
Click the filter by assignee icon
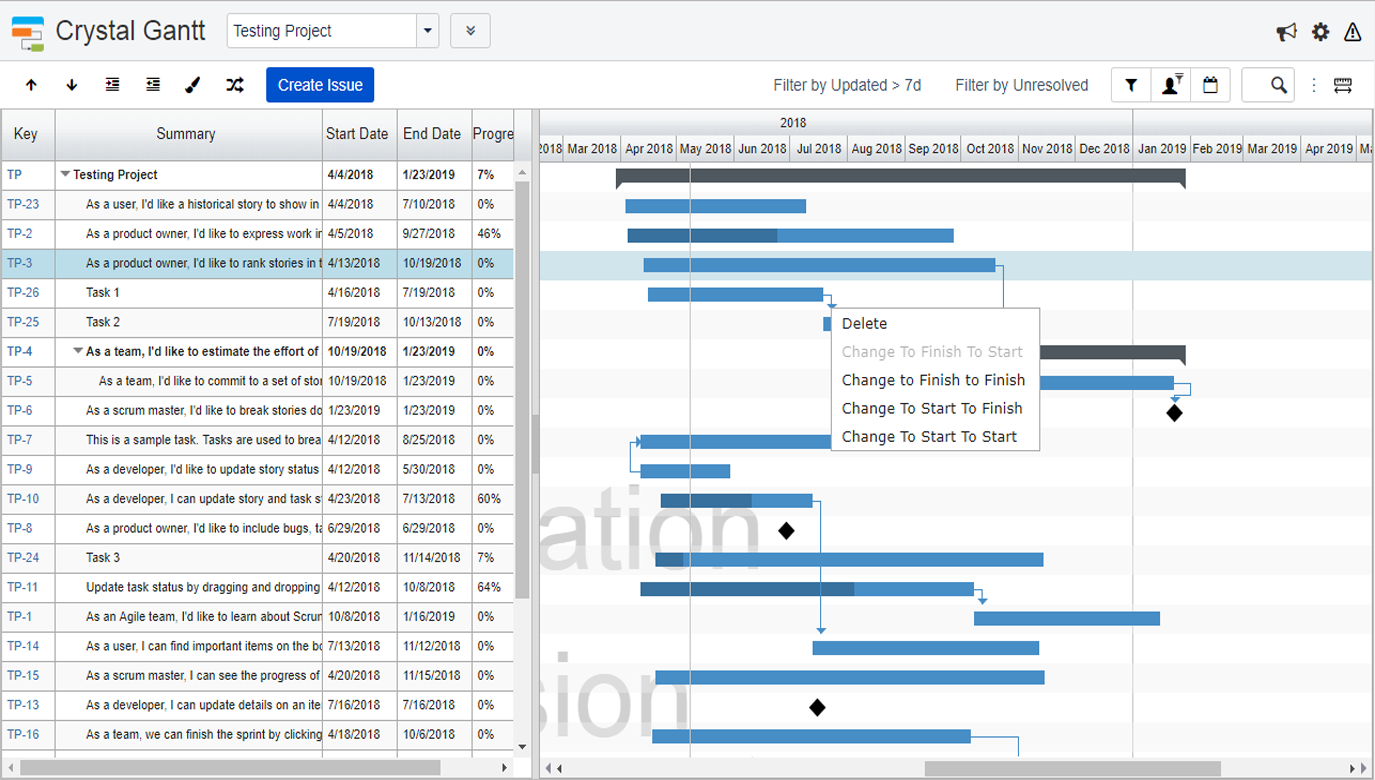1171,85
